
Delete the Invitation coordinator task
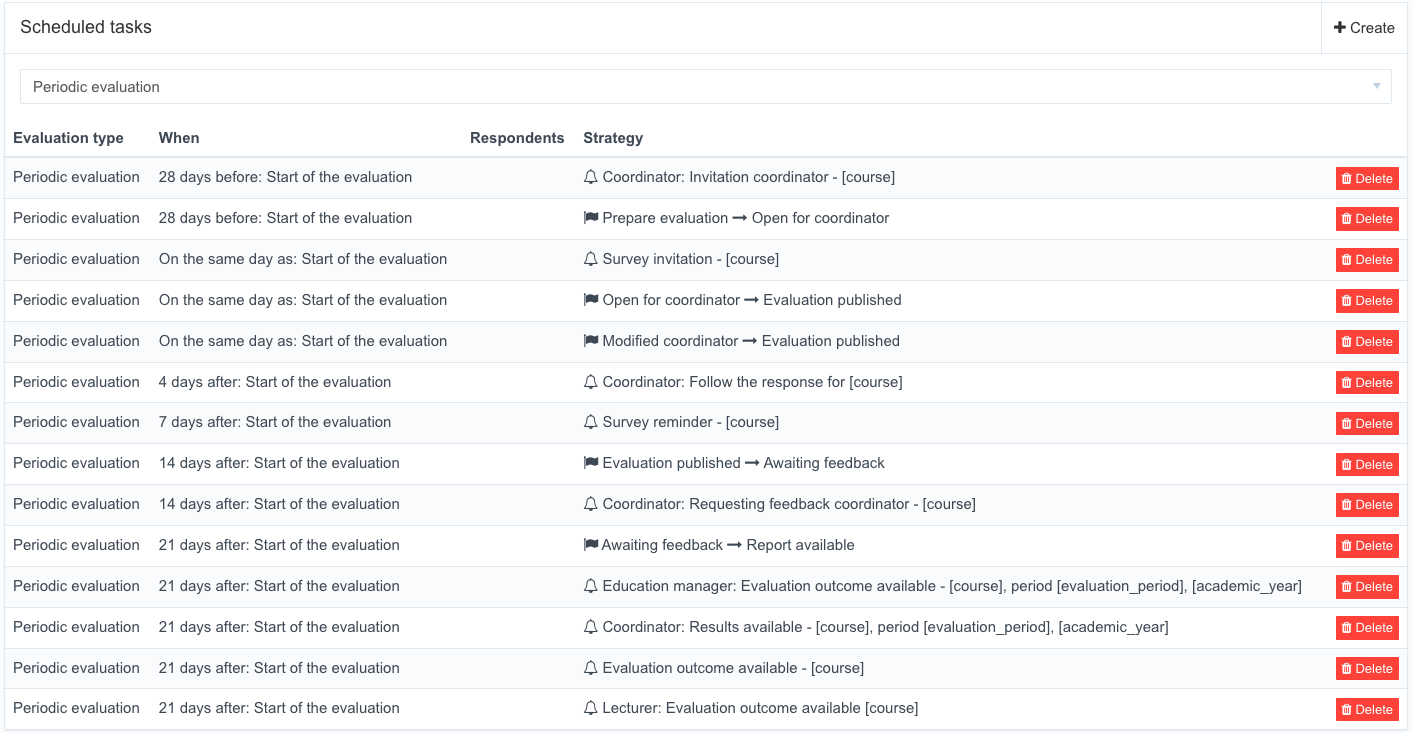click(1367, 178)
